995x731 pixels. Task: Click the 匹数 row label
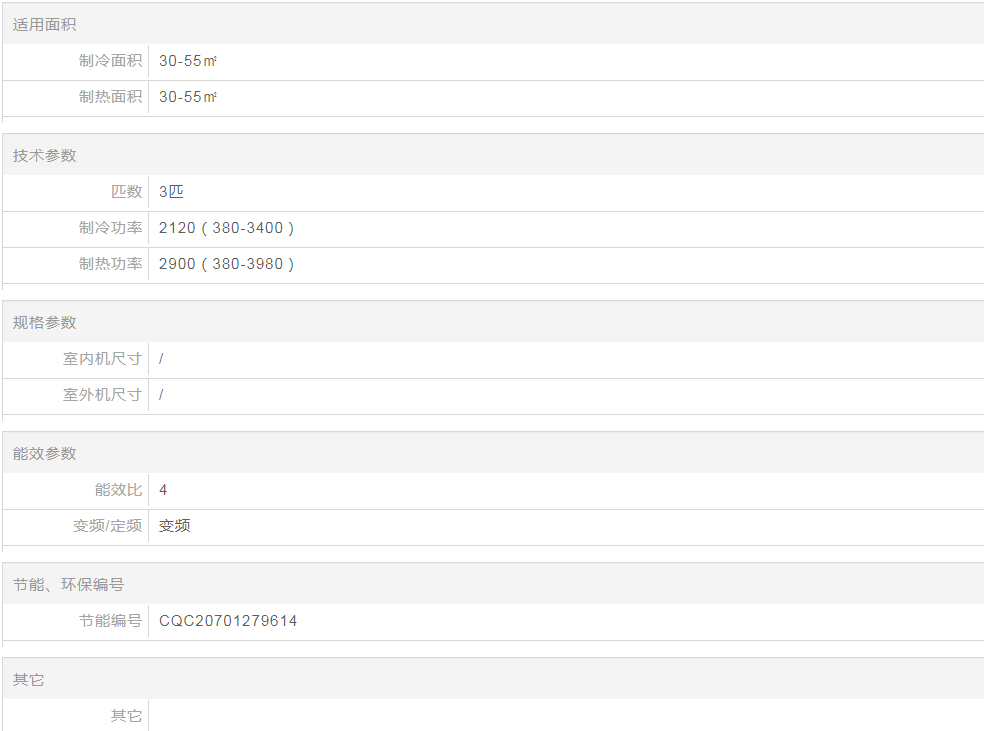point(126,192)
